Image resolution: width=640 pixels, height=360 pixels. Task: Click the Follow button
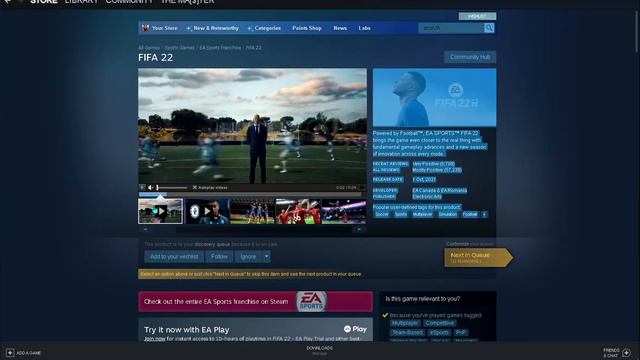219,256
